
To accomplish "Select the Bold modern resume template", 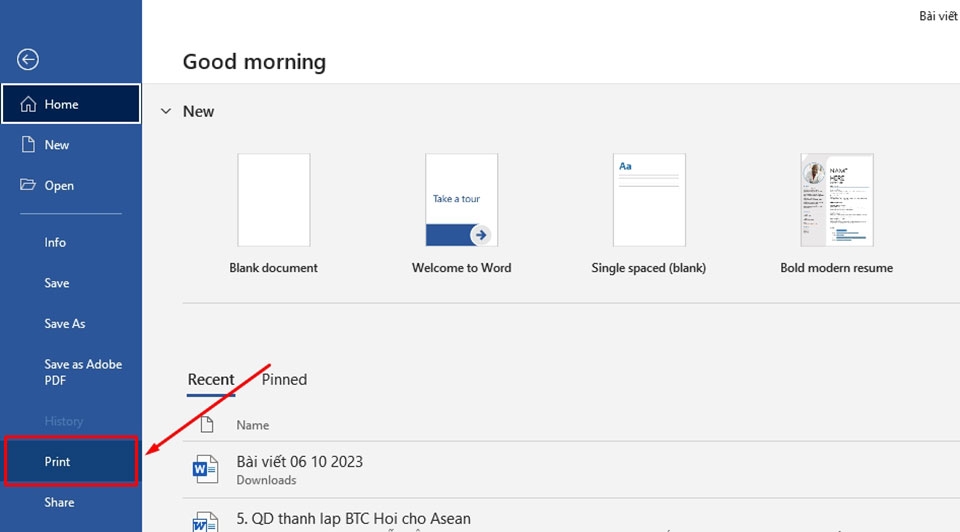I will click(x=836, y=200).
